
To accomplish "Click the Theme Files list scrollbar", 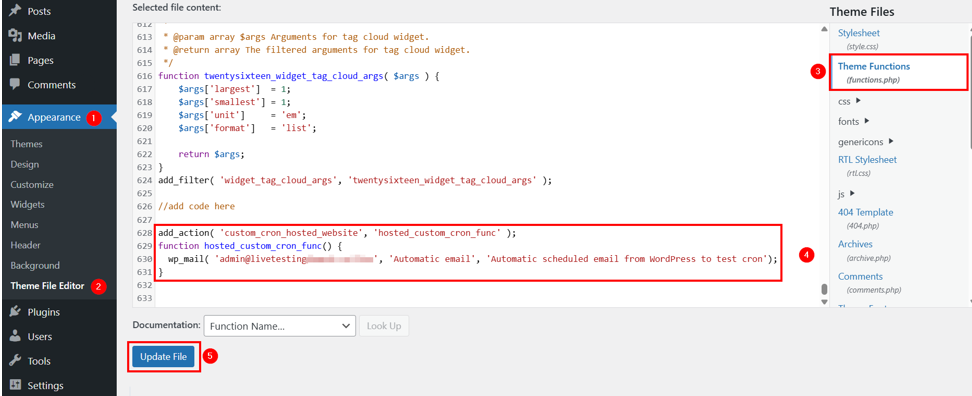I will coord(970,93).
